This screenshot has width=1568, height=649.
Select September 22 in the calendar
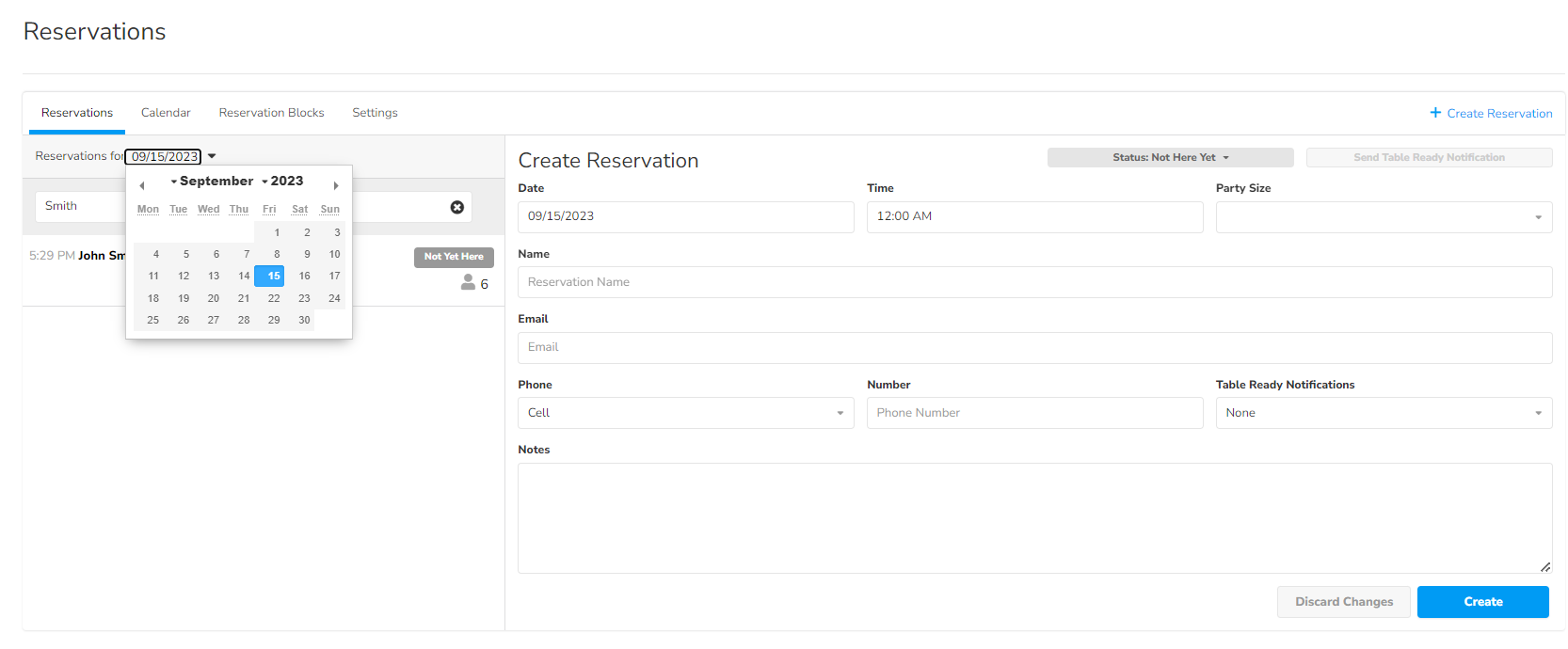pos(274,298)
